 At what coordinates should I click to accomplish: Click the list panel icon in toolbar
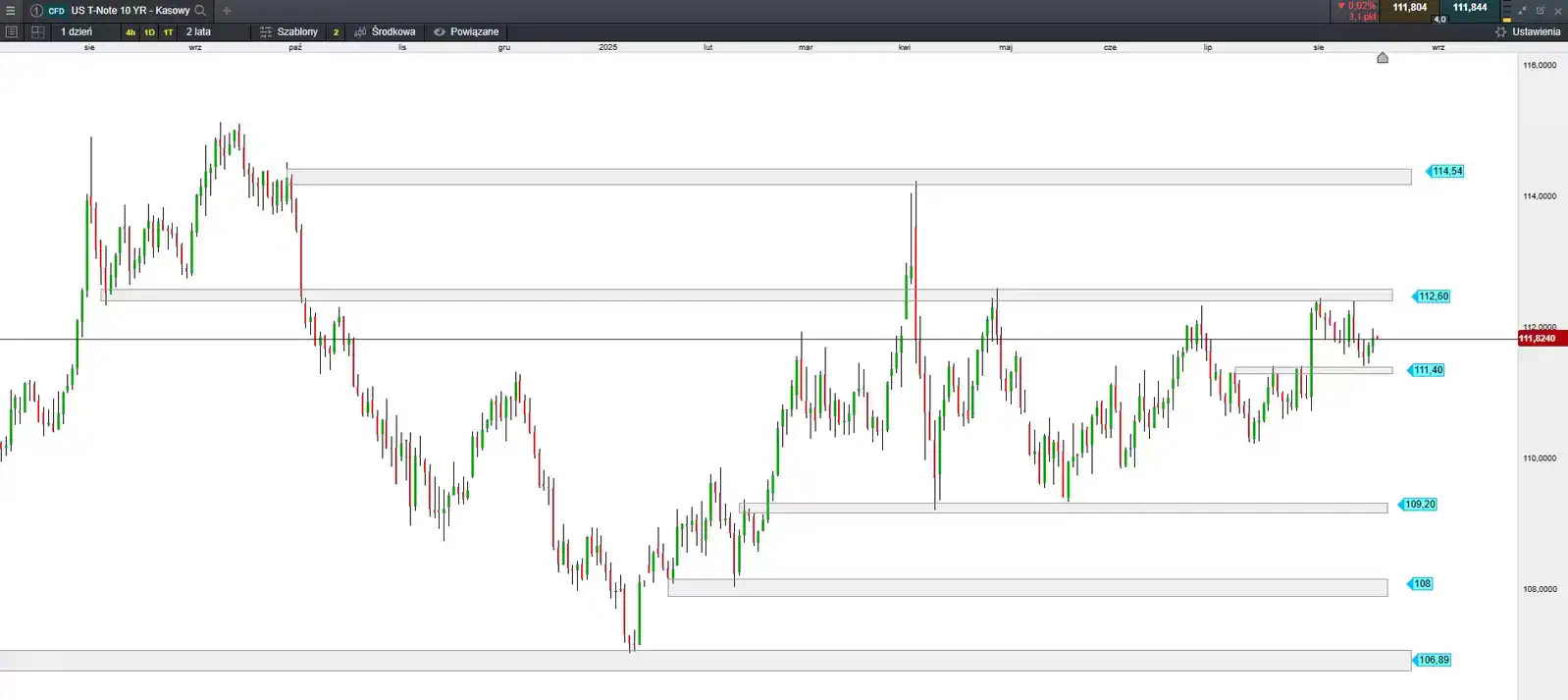pyautogui.click(x=12, y=31)
